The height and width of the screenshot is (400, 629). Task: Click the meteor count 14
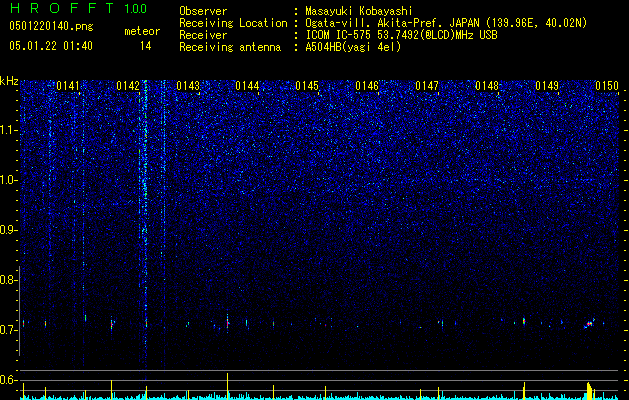tap(145, 46)
